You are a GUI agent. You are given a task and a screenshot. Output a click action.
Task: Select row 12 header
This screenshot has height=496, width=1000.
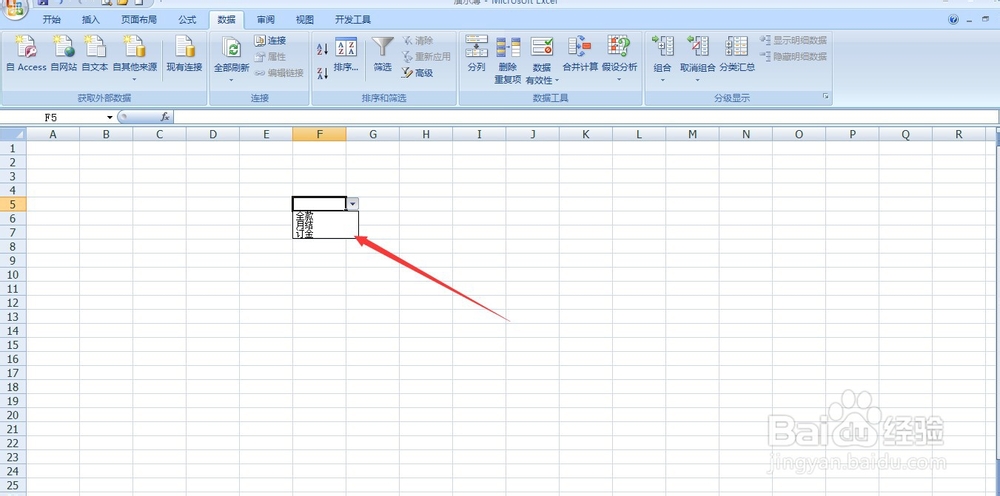pyautogui.click(x=13, y=302)
